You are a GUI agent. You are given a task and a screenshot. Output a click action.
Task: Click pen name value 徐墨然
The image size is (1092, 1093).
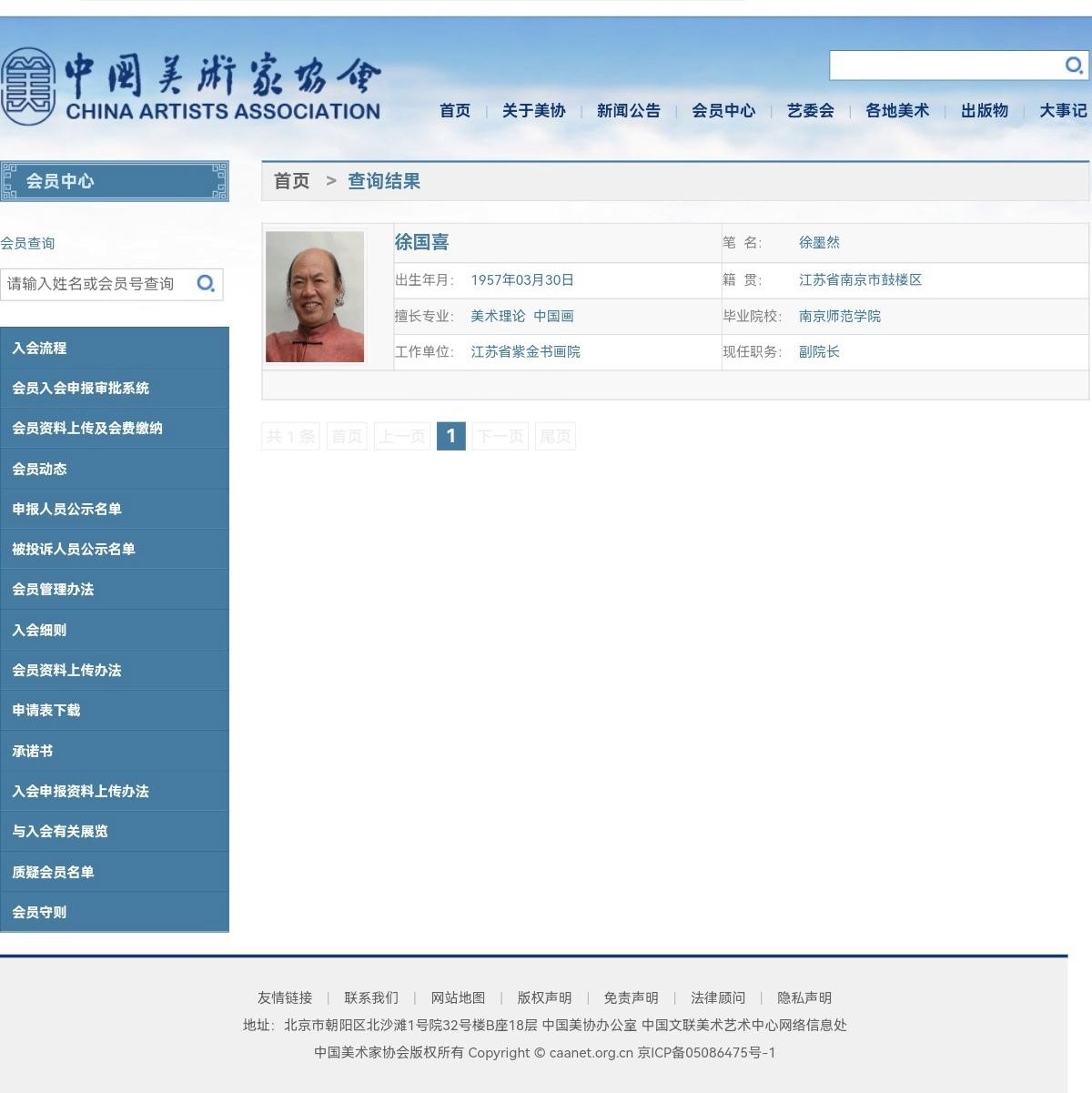coord(819,242)
